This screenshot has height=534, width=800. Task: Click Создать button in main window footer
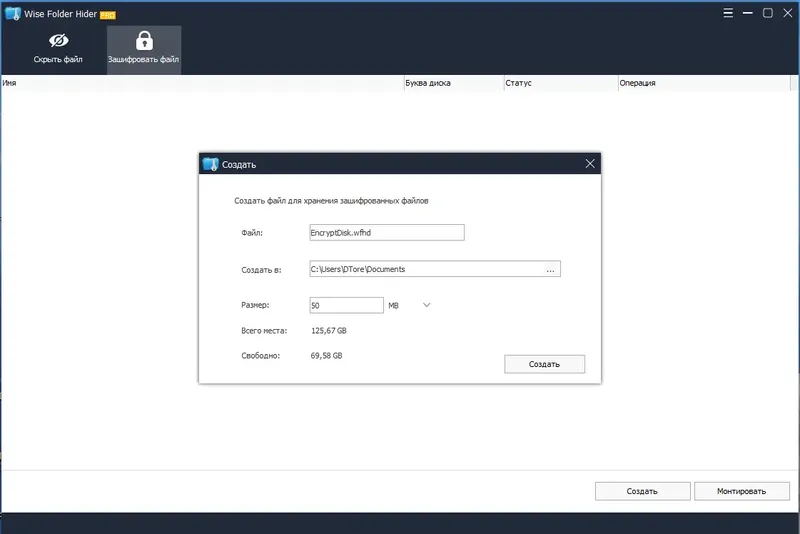tap(642, 491)
